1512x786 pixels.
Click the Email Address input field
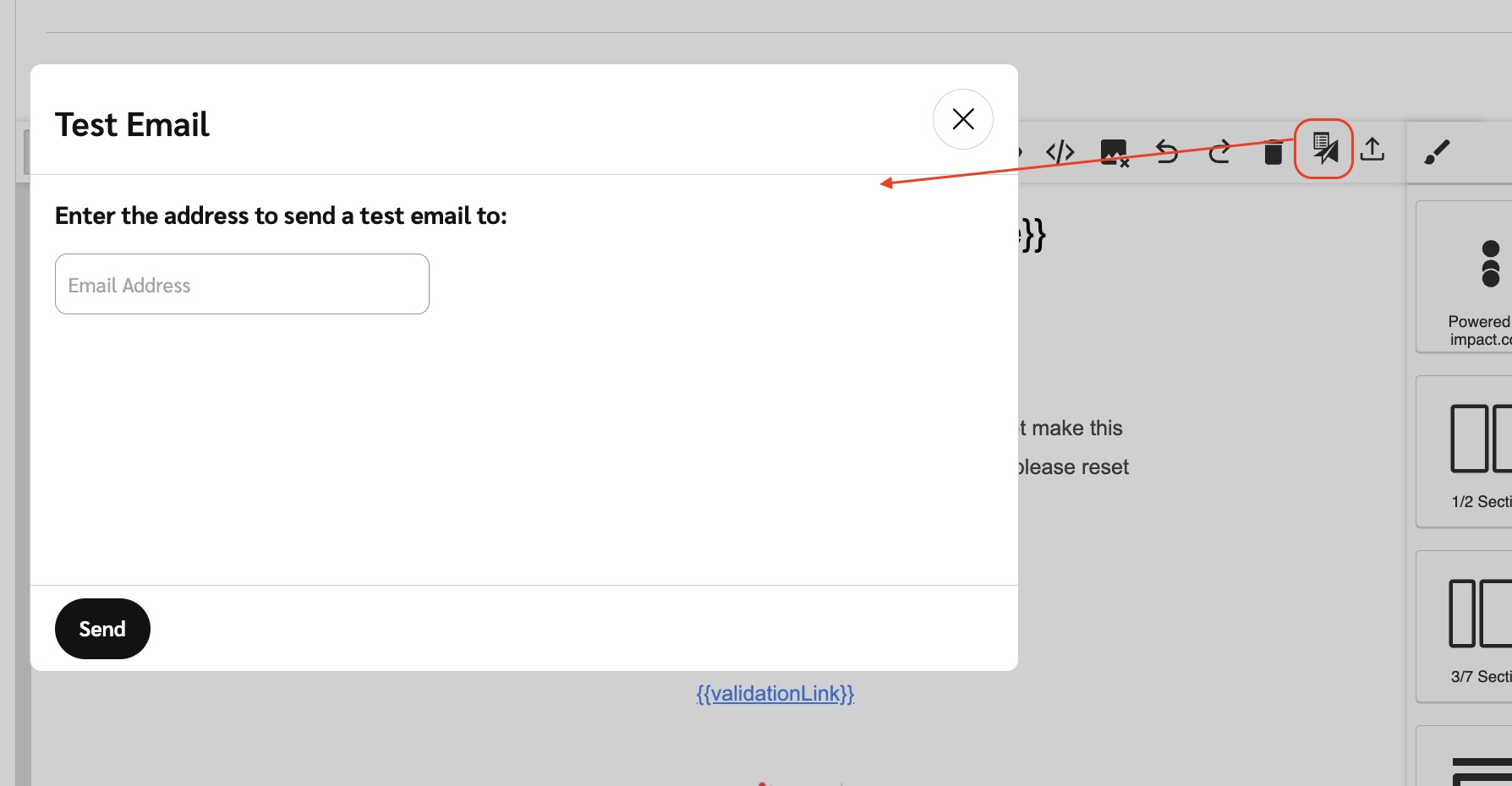[x=242, y=284]
